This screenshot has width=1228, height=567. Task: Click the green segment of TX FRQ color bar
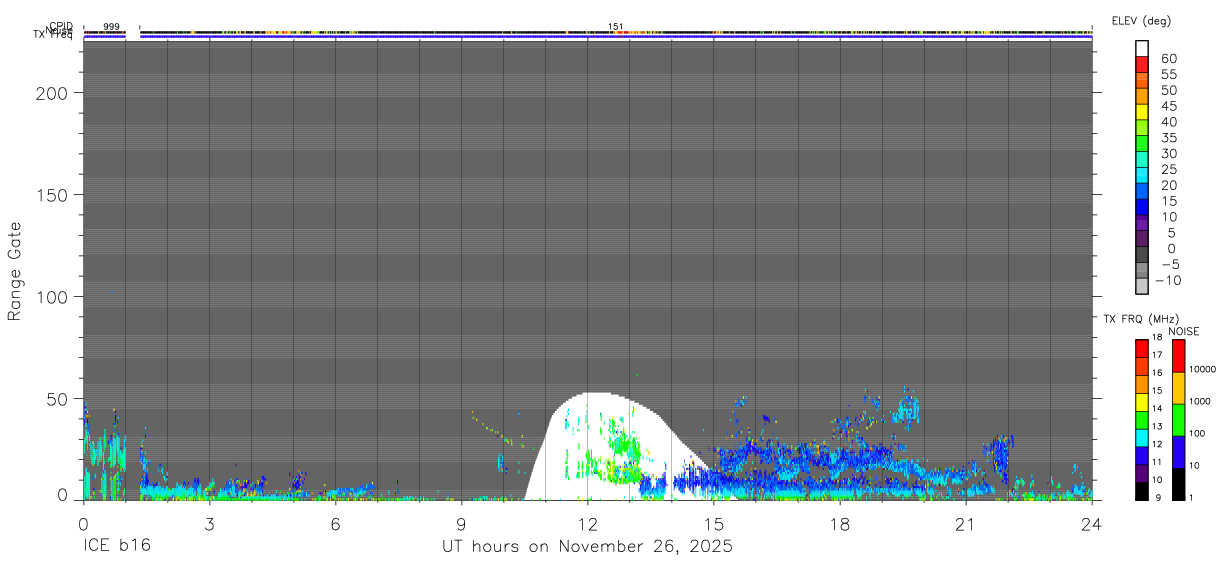point(1142,420)
